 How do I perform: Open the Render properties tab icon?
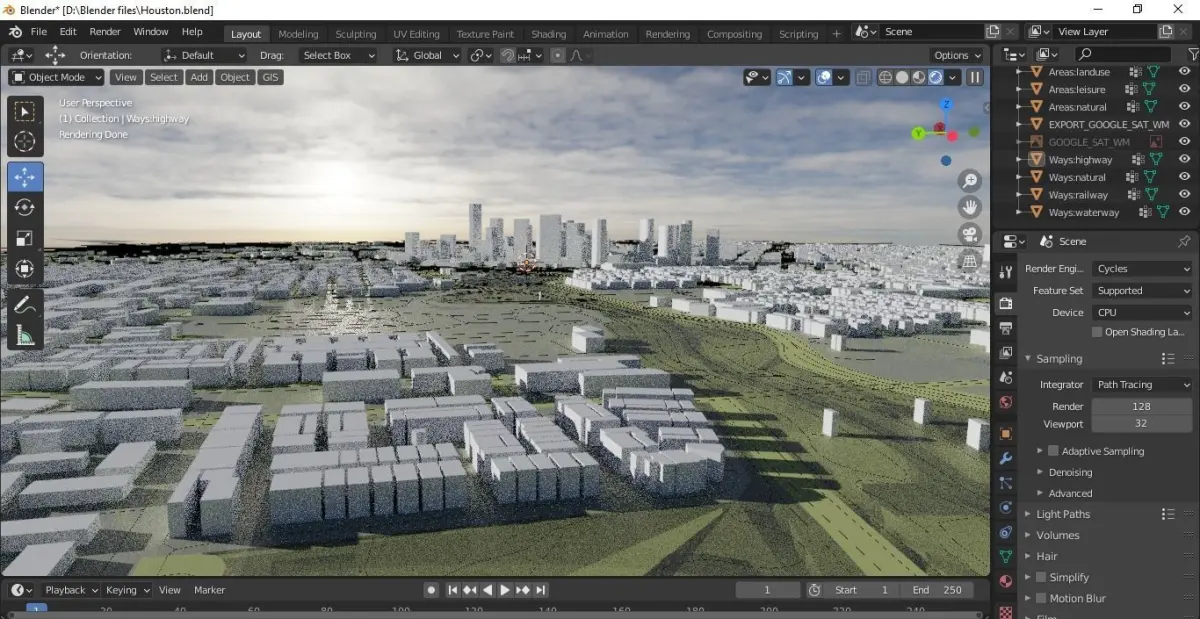(x=1006, y=303)
